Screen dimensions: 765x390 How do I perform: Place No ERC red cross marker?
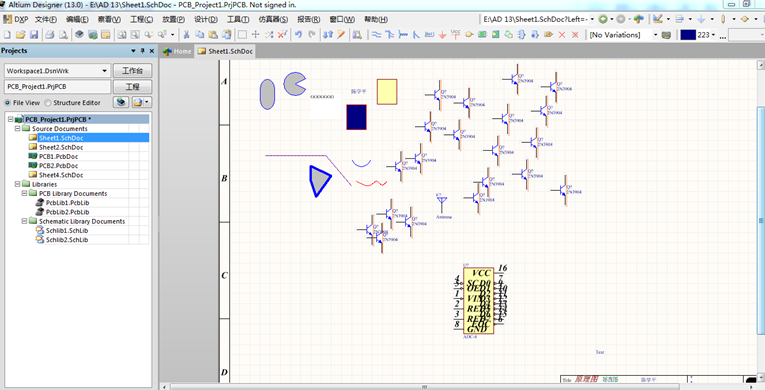point(562,35)
